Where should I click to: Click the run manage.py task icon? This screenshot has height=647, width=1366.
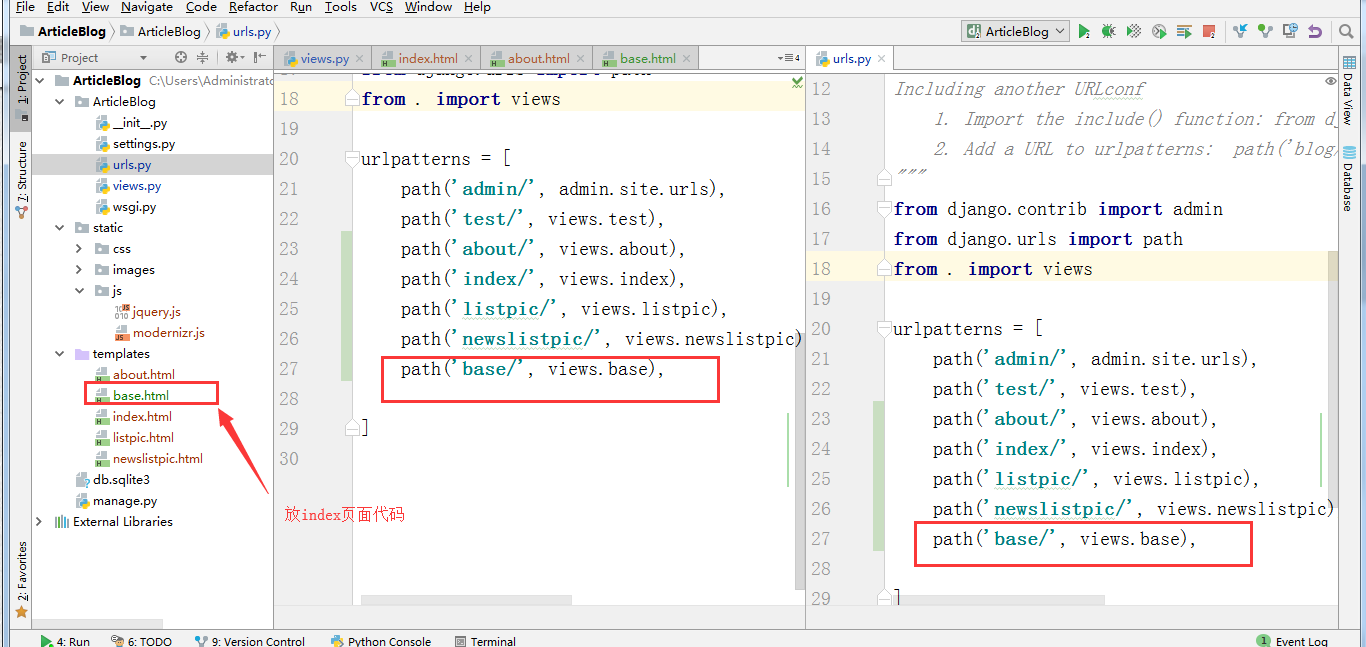(1184, 32)
